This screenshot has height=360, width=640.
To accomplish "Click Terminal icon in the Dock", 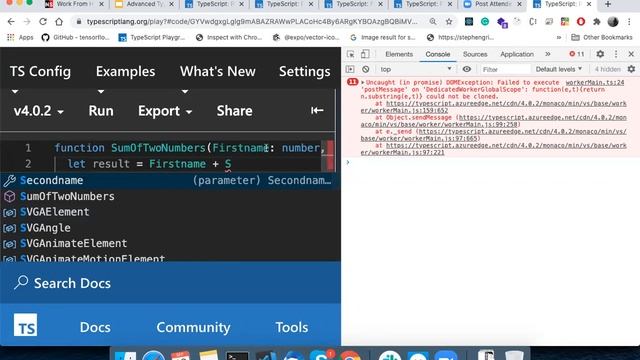I will coord(237,355).
